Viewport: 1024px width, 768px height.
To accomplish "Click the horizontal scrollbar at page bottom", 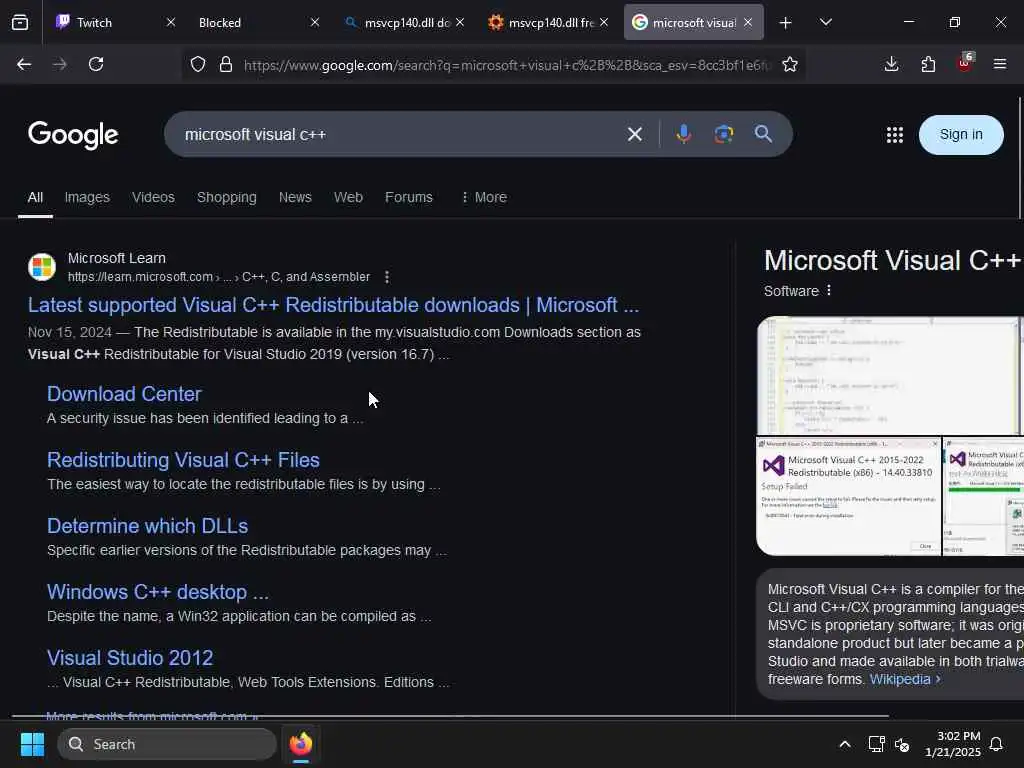I will click(x=451, y=716).
